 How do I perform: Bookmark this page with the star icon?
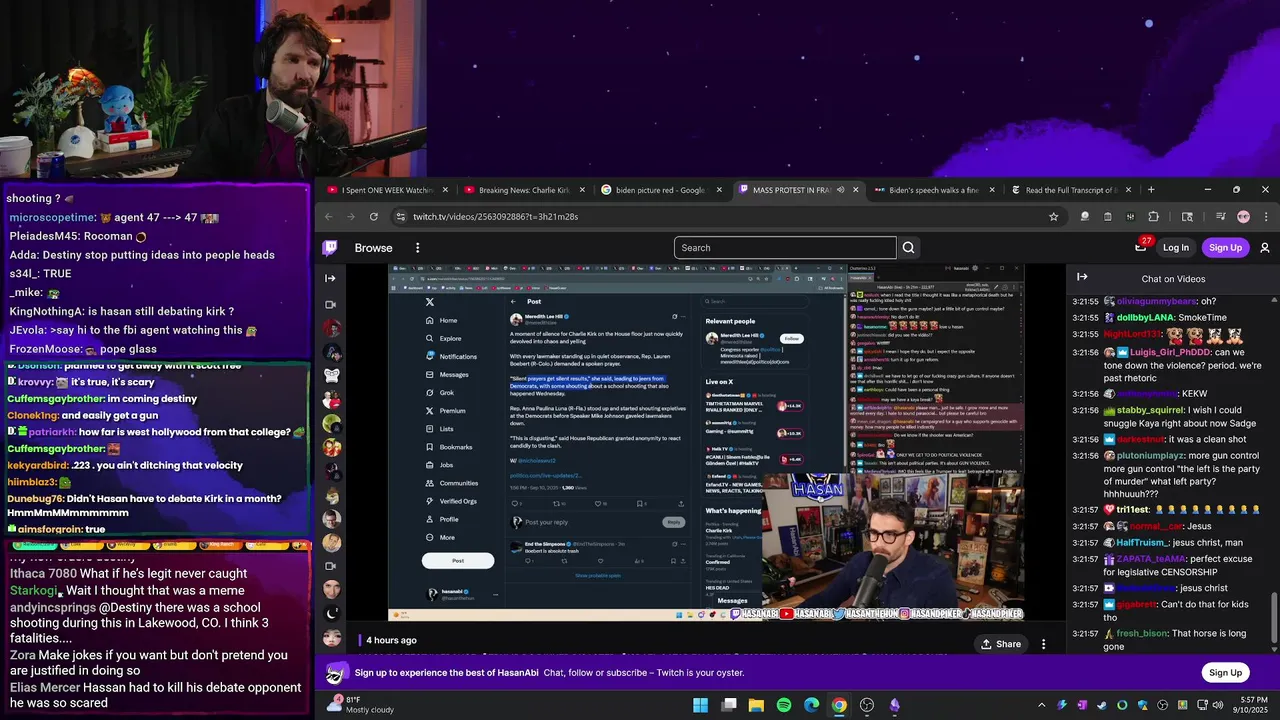[x=1053, y=216]
